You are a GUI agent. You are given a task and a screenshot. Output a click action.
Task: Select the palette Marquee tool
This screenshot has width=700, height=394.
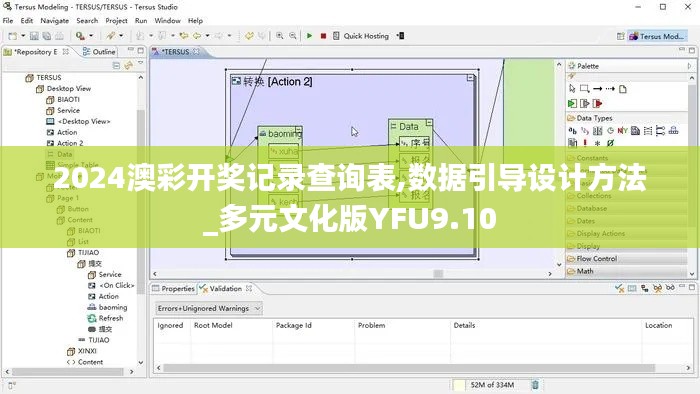584,89
